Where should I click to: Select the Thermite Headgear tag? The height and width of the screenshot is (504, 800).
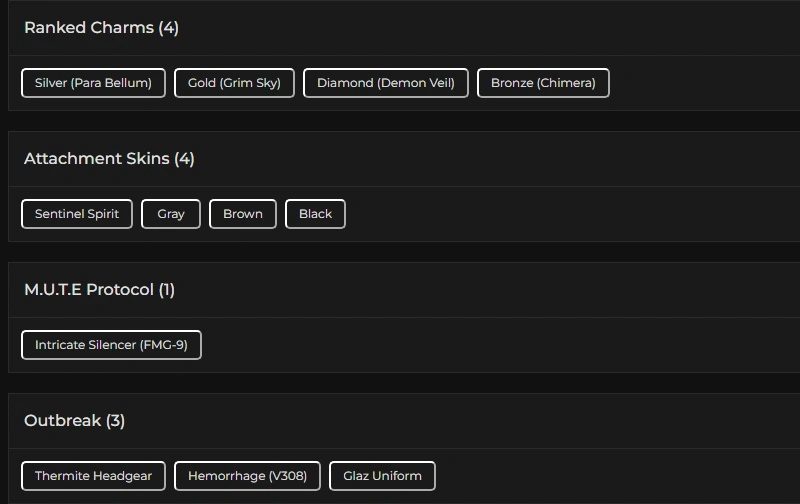(93, 476)
